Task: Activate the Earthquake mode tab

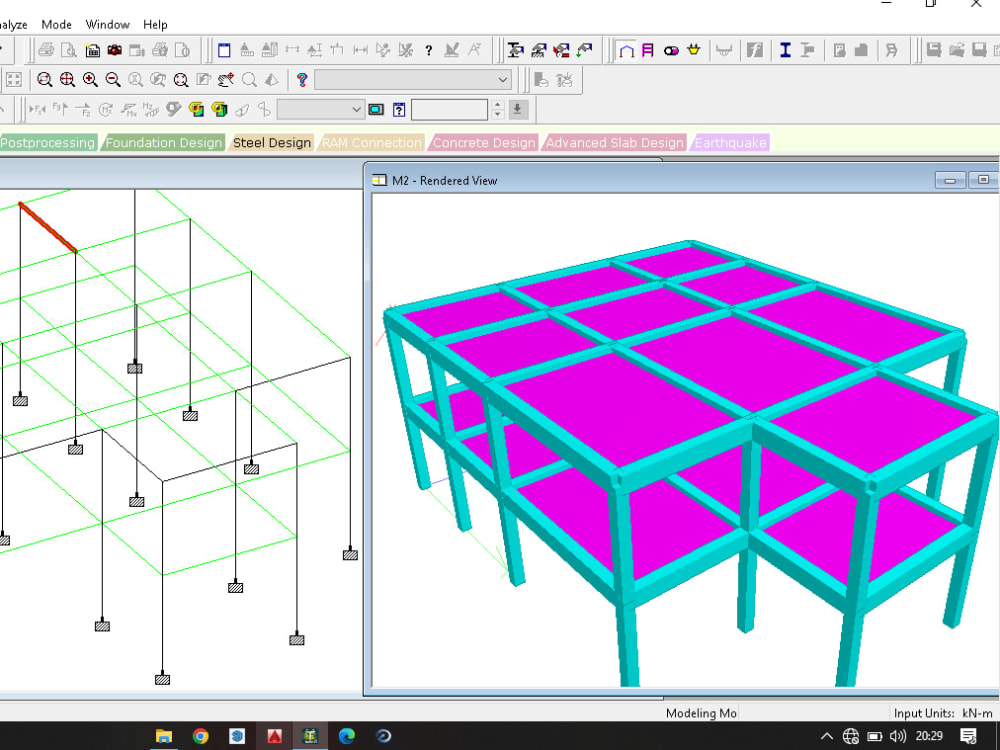Action: point(730,142)
